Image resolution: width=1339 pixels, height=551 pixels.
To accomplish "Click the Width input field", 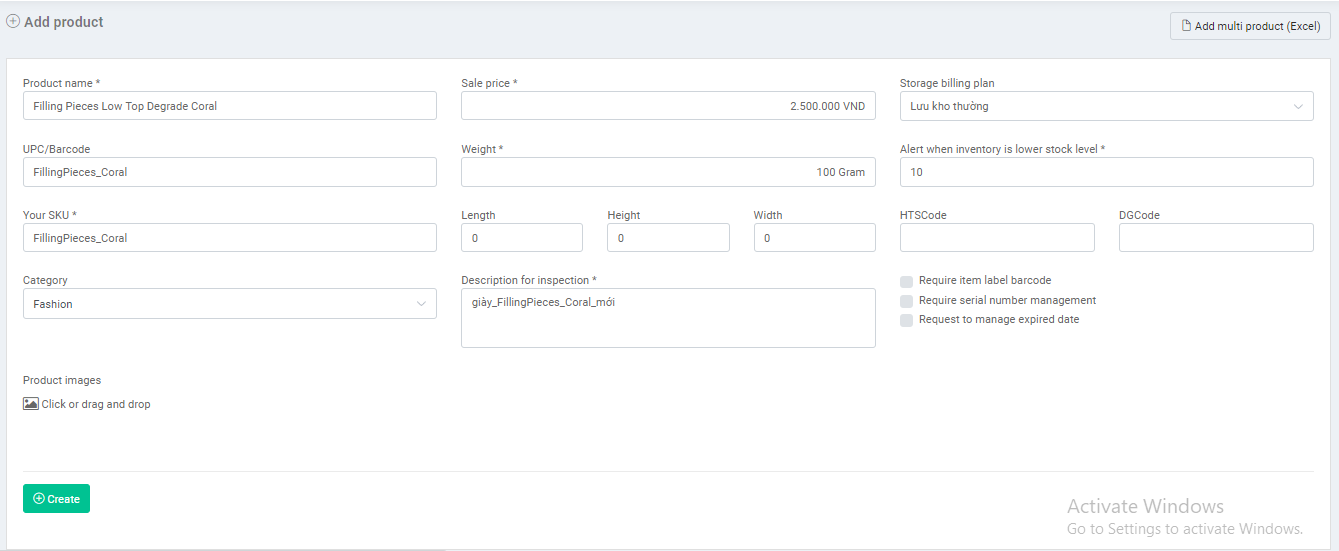I will pos(815,238).
